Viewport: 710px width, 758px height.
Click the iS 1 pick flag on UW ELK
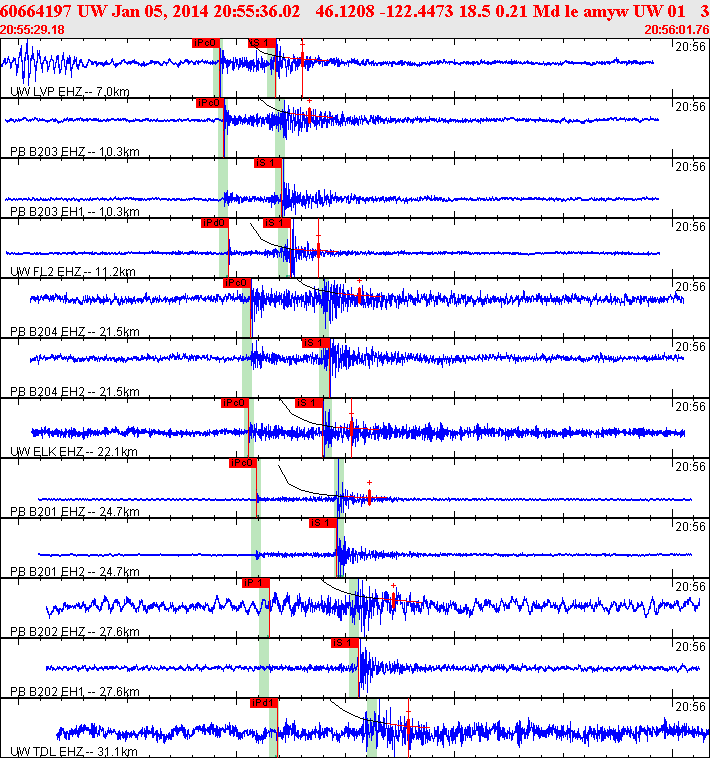tap(309, 403)
